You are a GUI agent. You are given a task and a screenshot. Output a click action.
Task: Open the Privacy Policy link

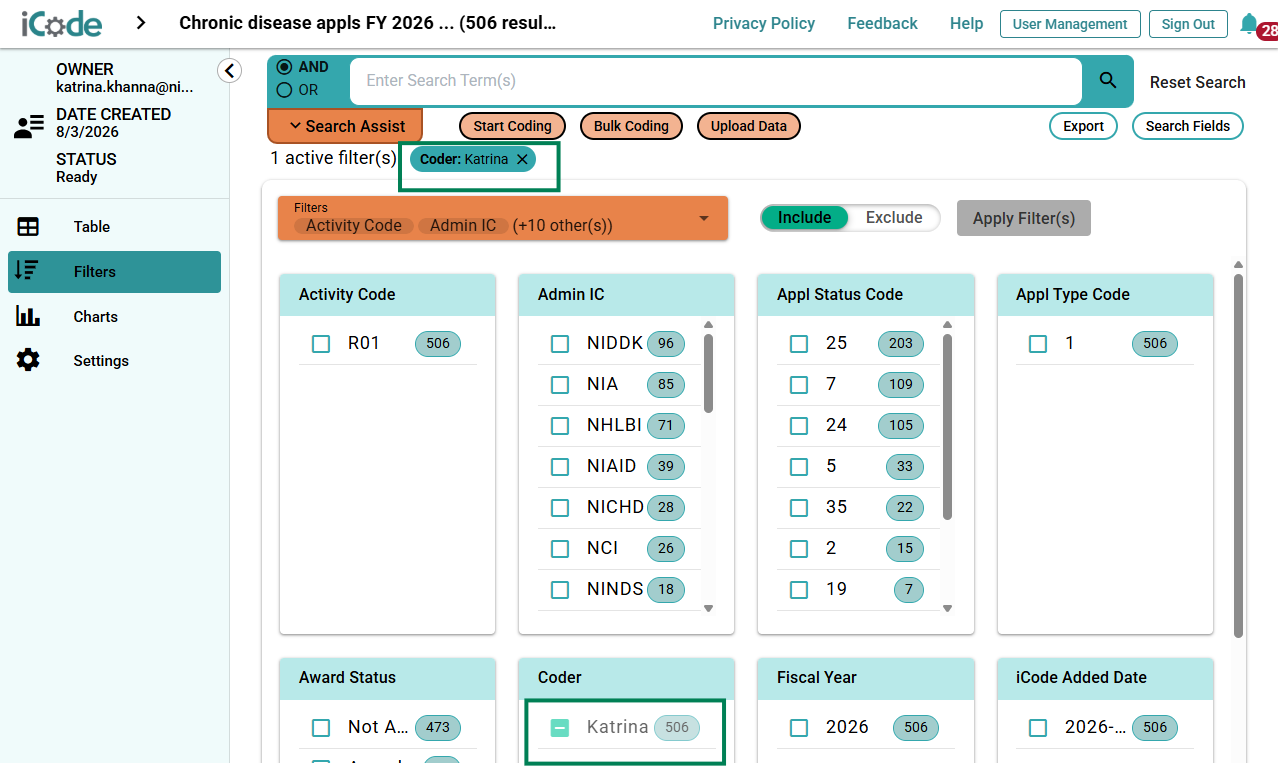764,23
